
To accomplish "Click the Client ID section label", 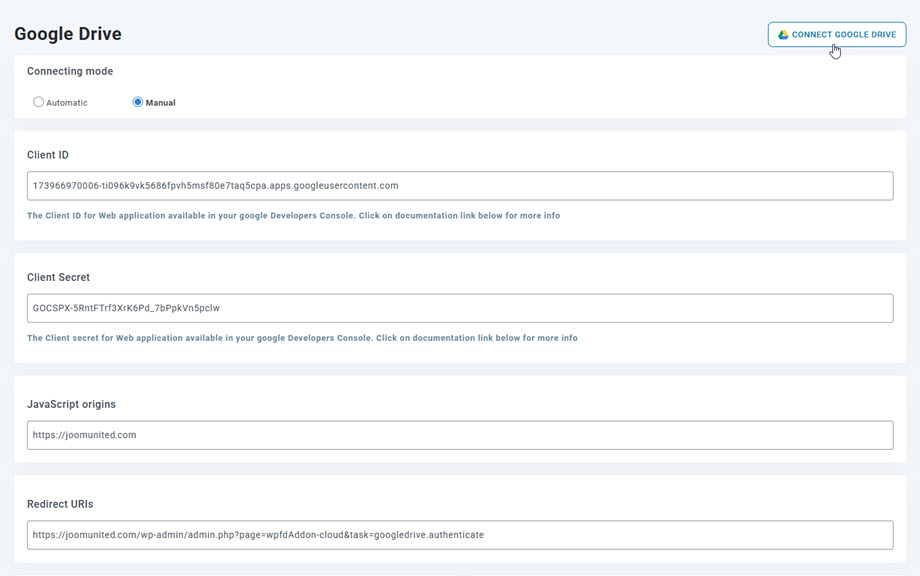I will 48,155.
